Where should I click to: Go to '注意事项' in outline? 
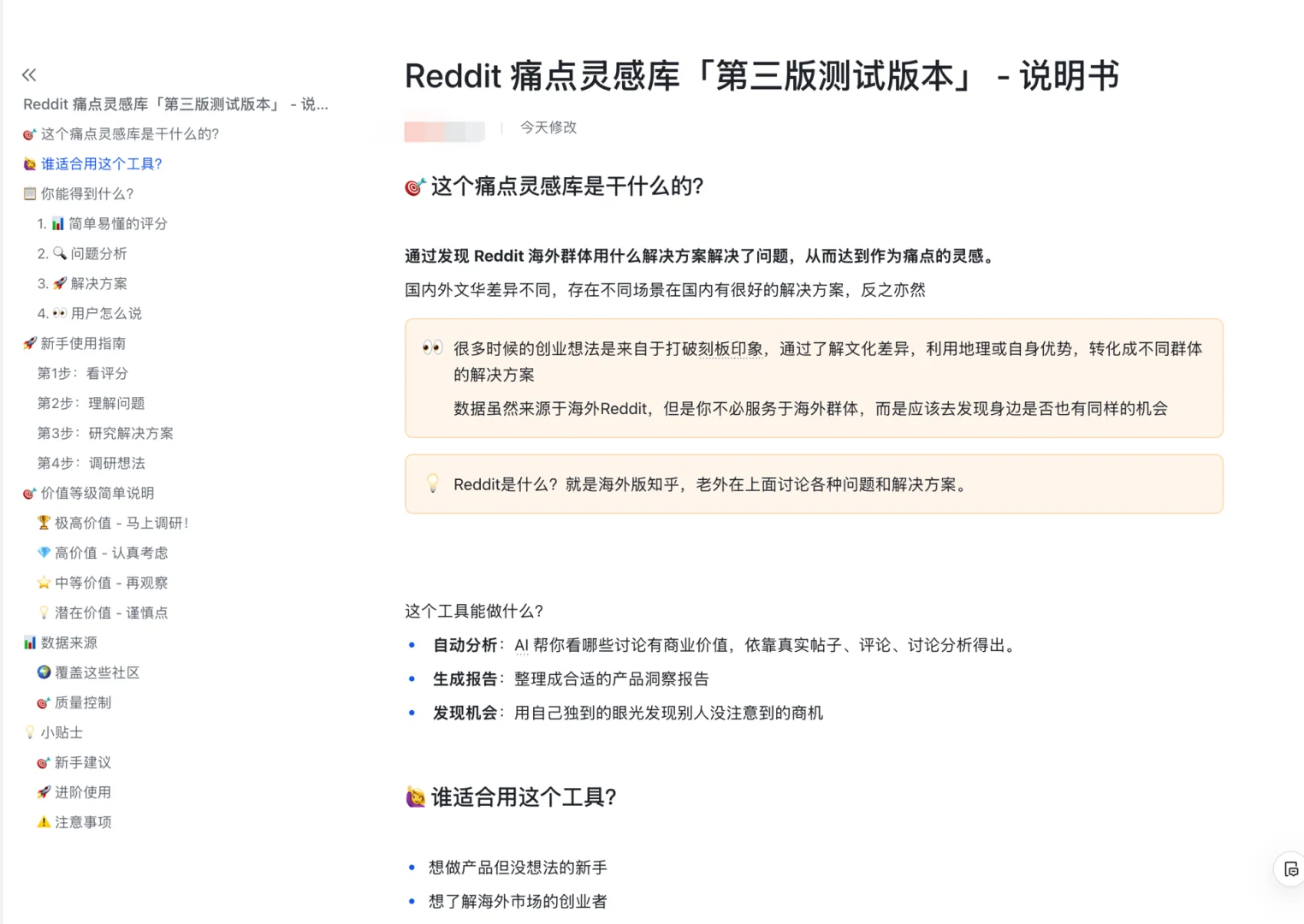(x=74, y=823)
